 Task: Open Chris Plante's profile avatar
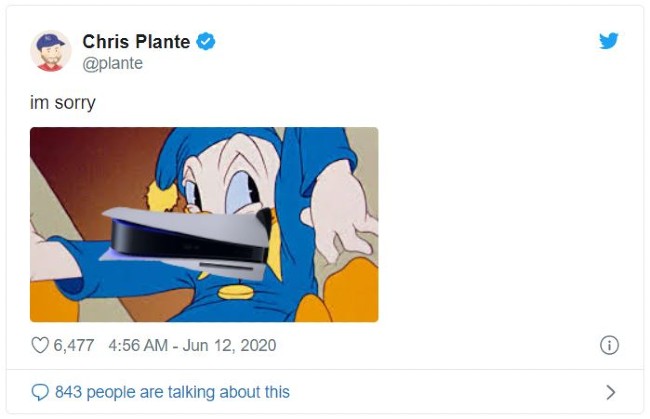pos(51,51)
